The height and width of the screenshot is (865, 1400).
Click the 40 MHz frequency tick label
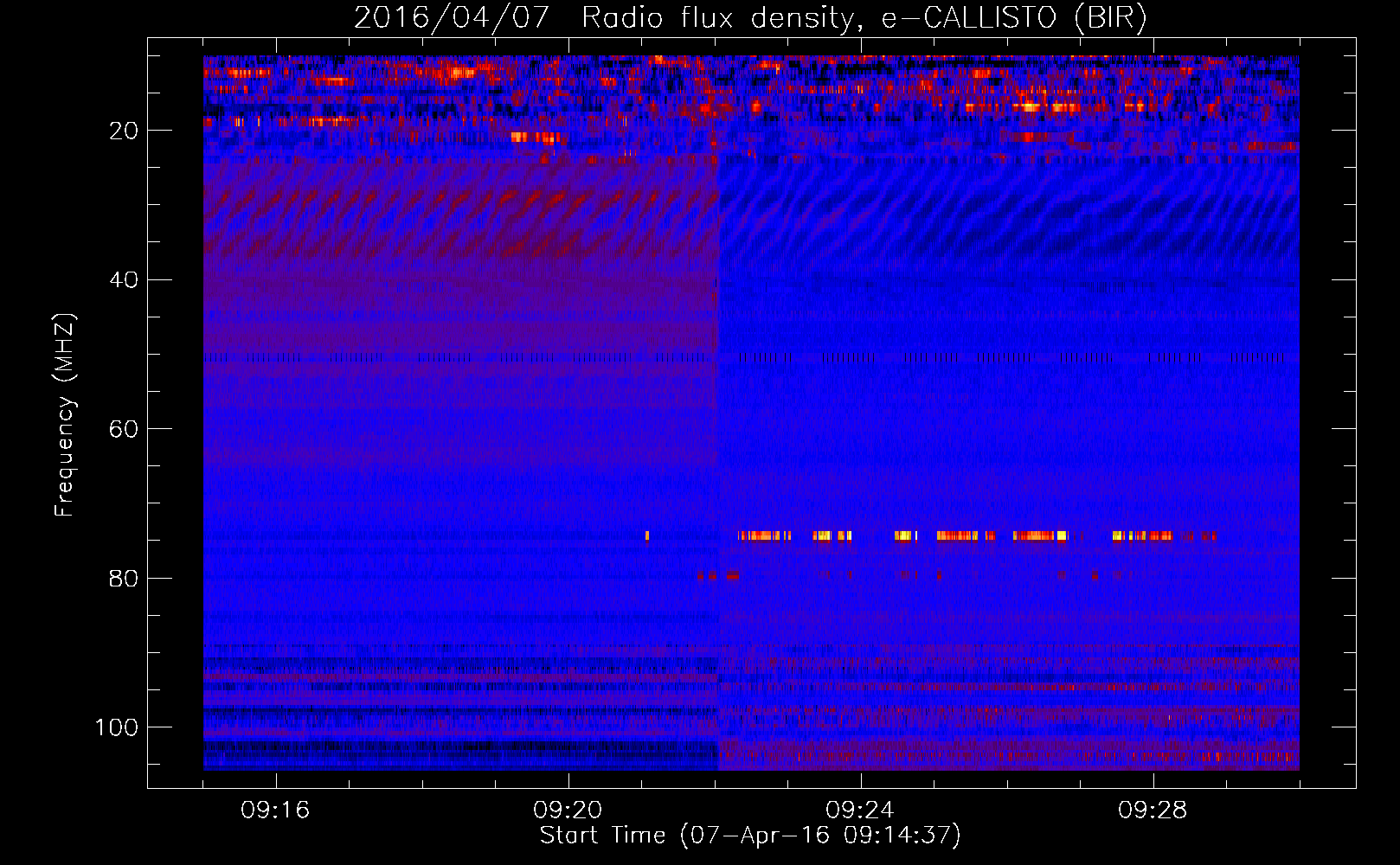124,279
